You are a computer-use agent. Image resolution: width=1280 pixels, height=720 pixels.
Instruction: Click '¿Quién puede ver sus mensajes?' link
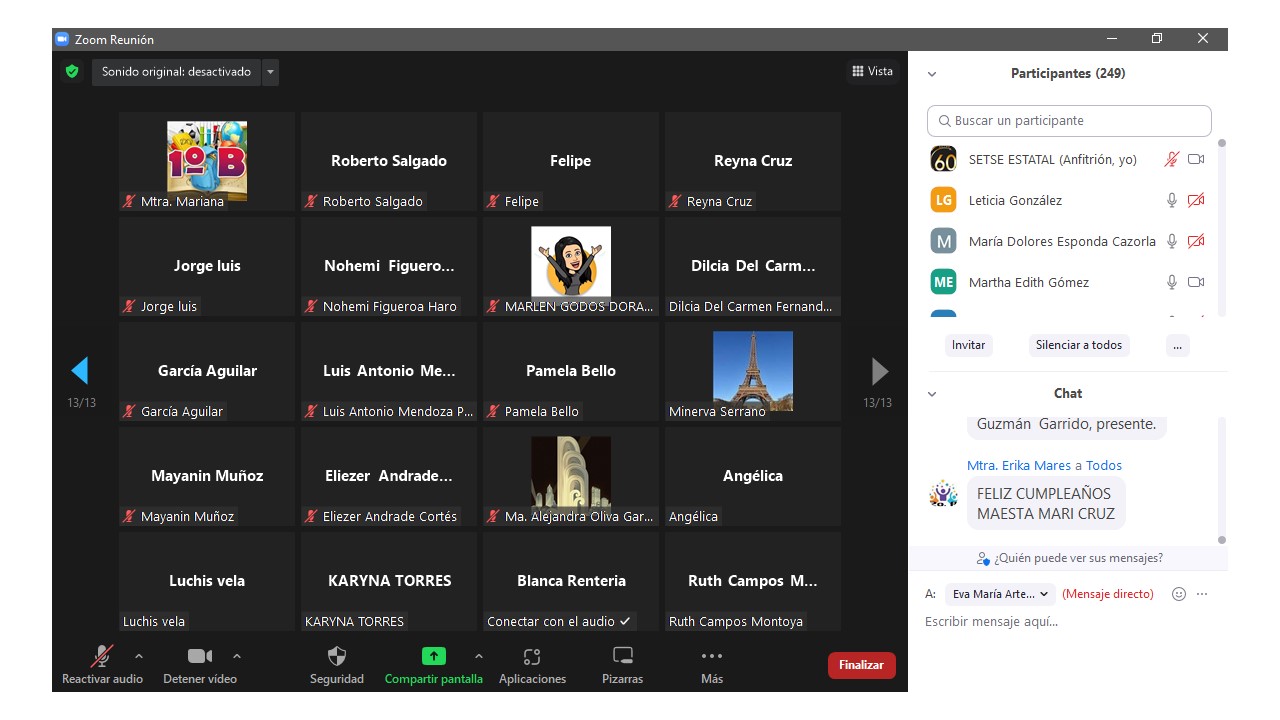point(1078,558)
